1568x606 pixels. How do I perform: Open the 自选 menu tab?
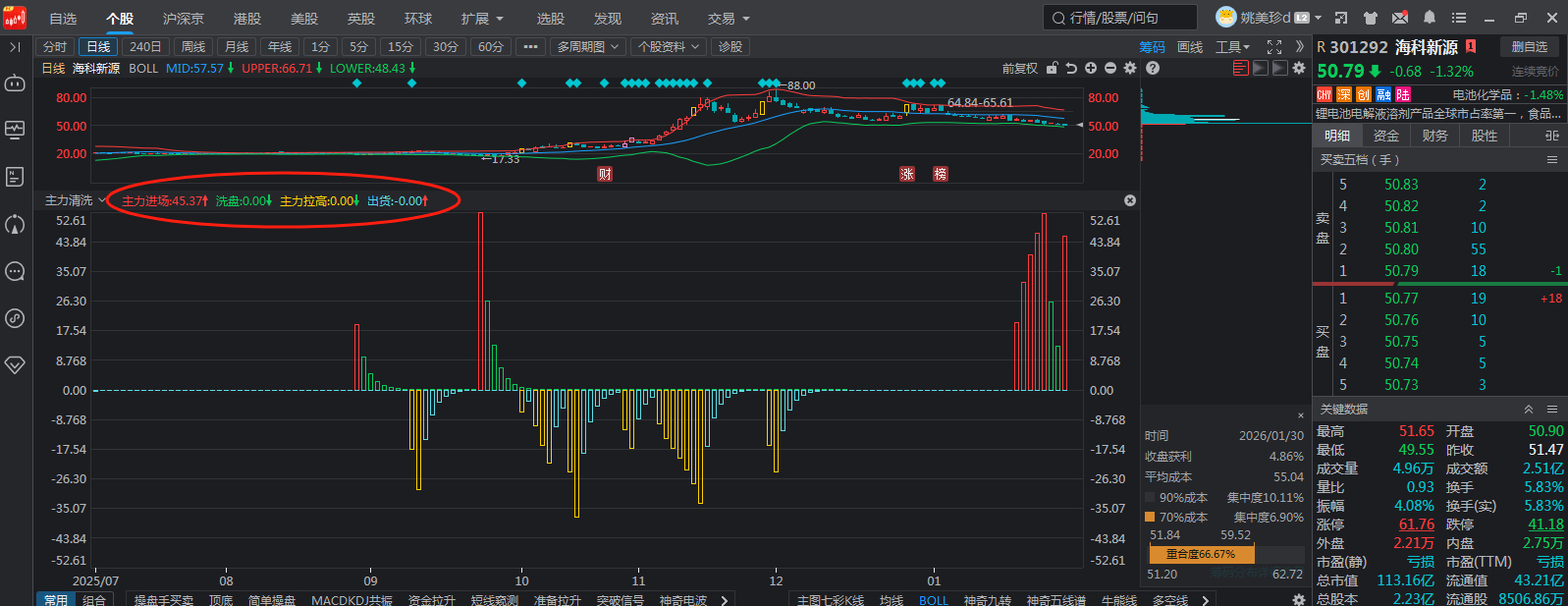tap(63, 19)
